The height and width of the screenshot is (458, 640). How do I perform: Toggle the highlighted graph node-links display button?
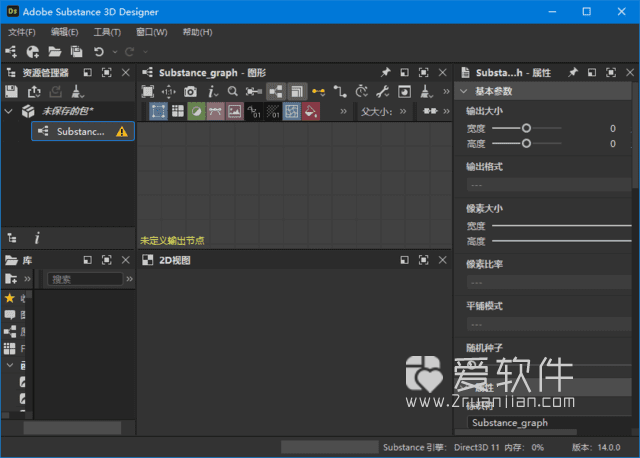pos(276,91)
